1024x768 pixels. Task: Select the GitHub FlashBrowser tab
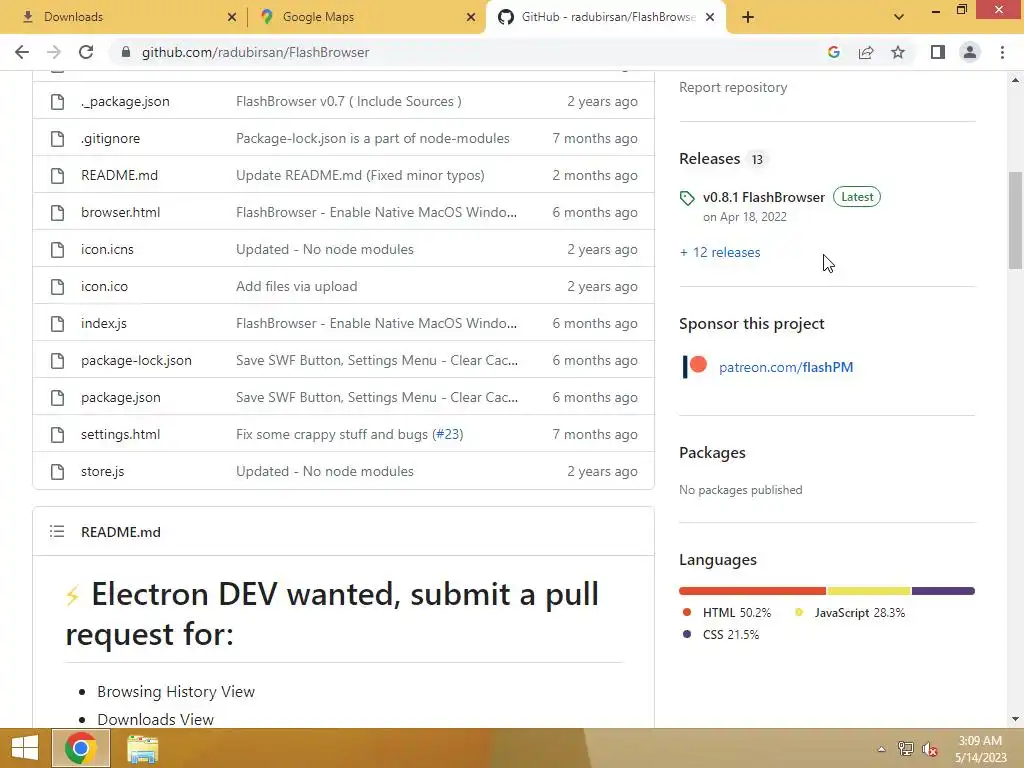[x=604, y=17]
